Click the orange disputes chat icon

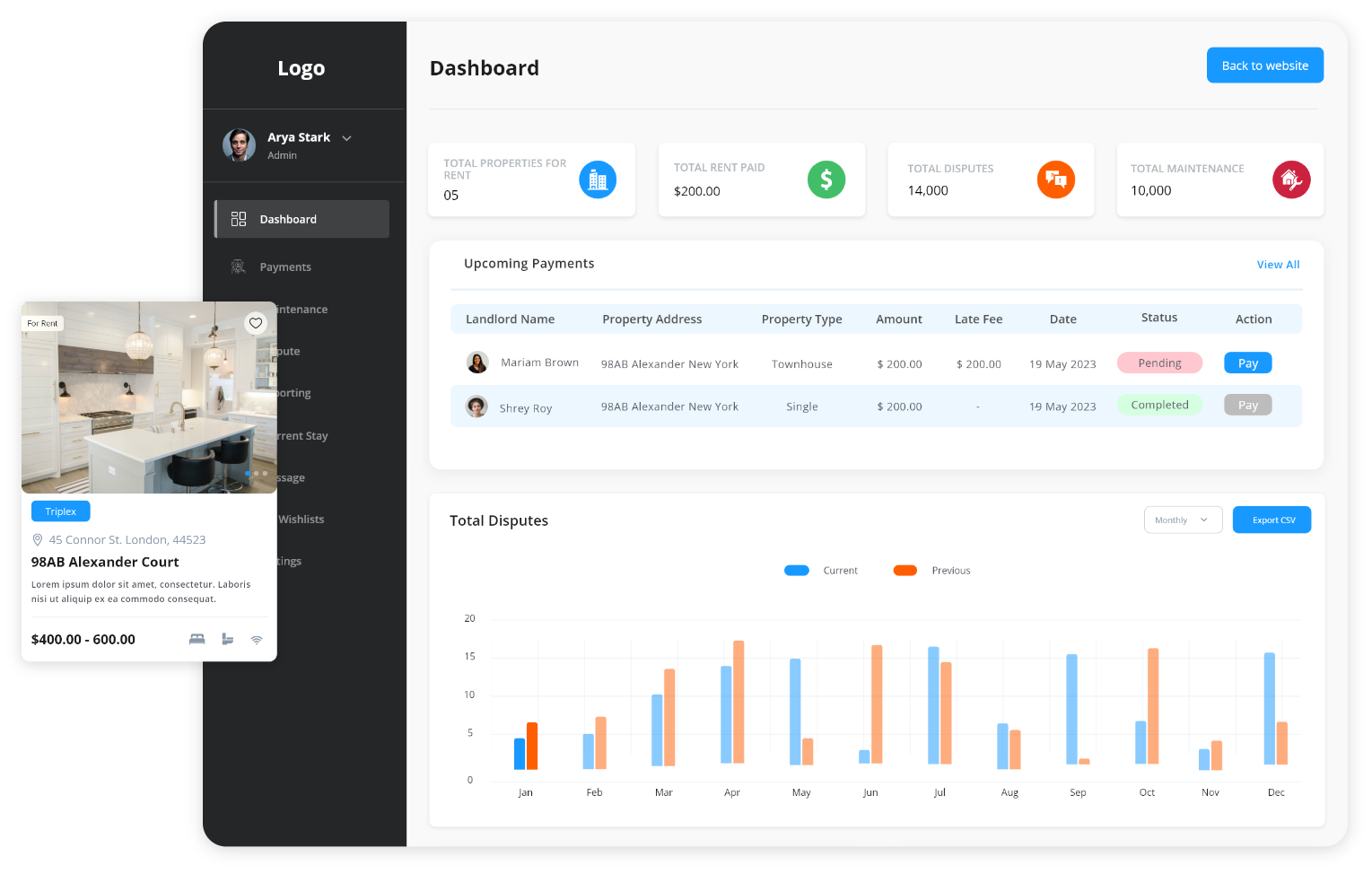(1055, 179)
